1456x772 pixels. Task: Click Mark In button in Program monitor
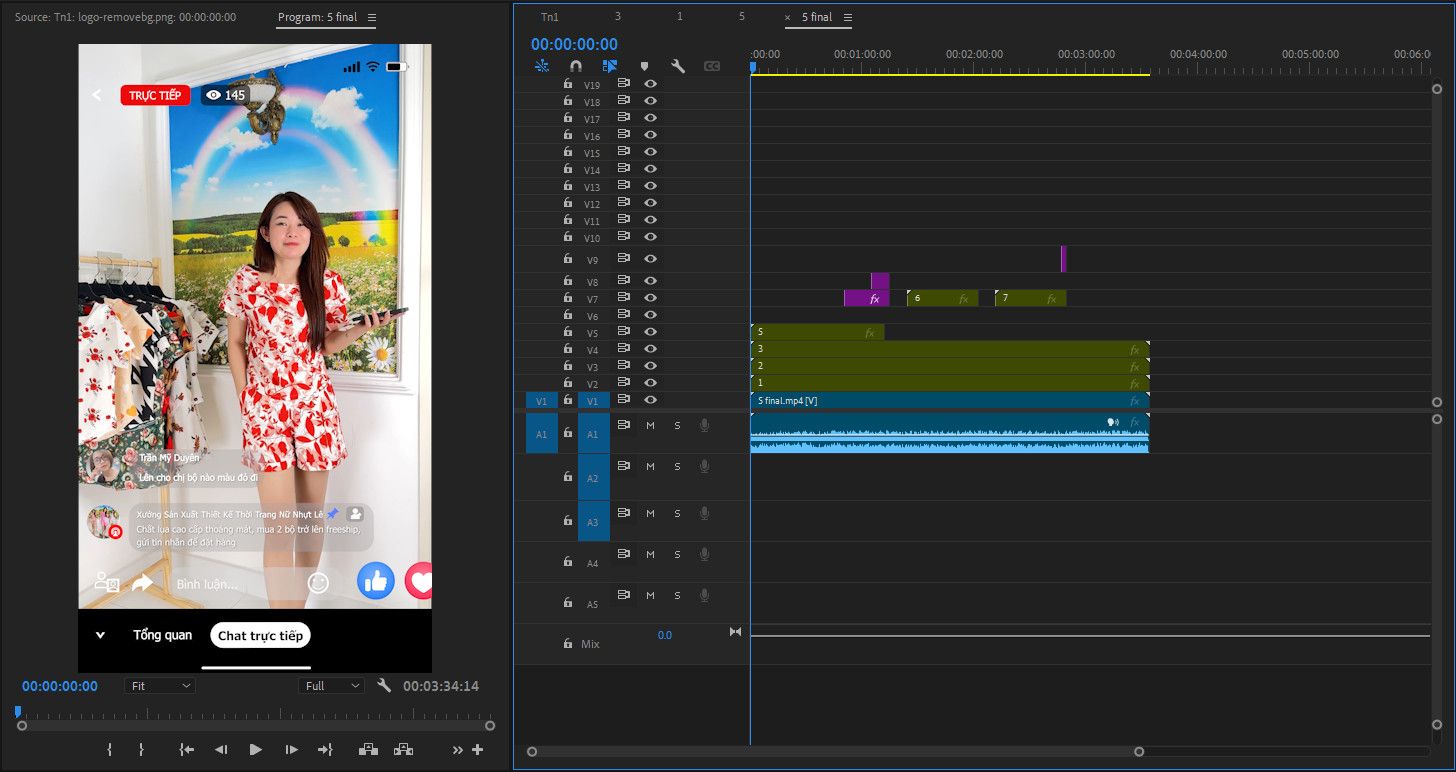(110, 749)
